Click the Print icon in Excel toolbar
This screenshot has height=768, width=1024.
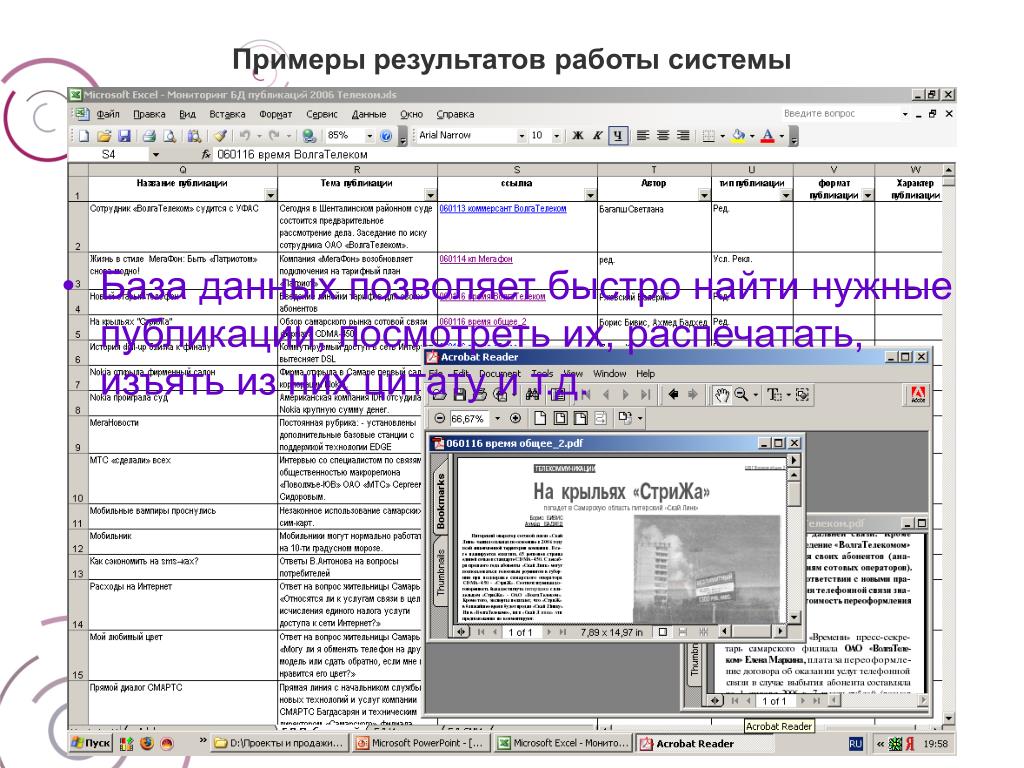click(149, 136)
